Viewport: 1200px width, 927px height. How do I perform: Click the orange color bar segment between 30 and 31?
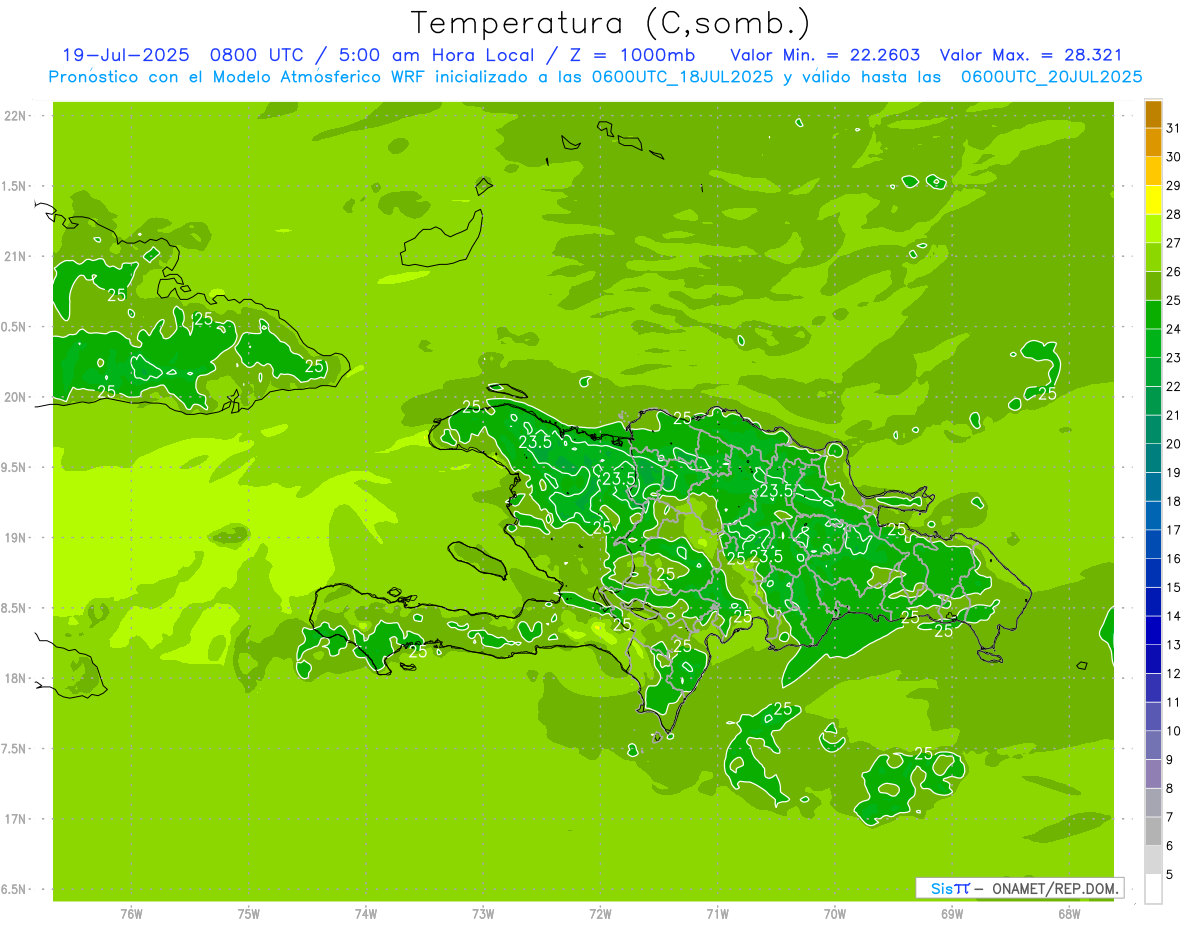pos(1153,142)
